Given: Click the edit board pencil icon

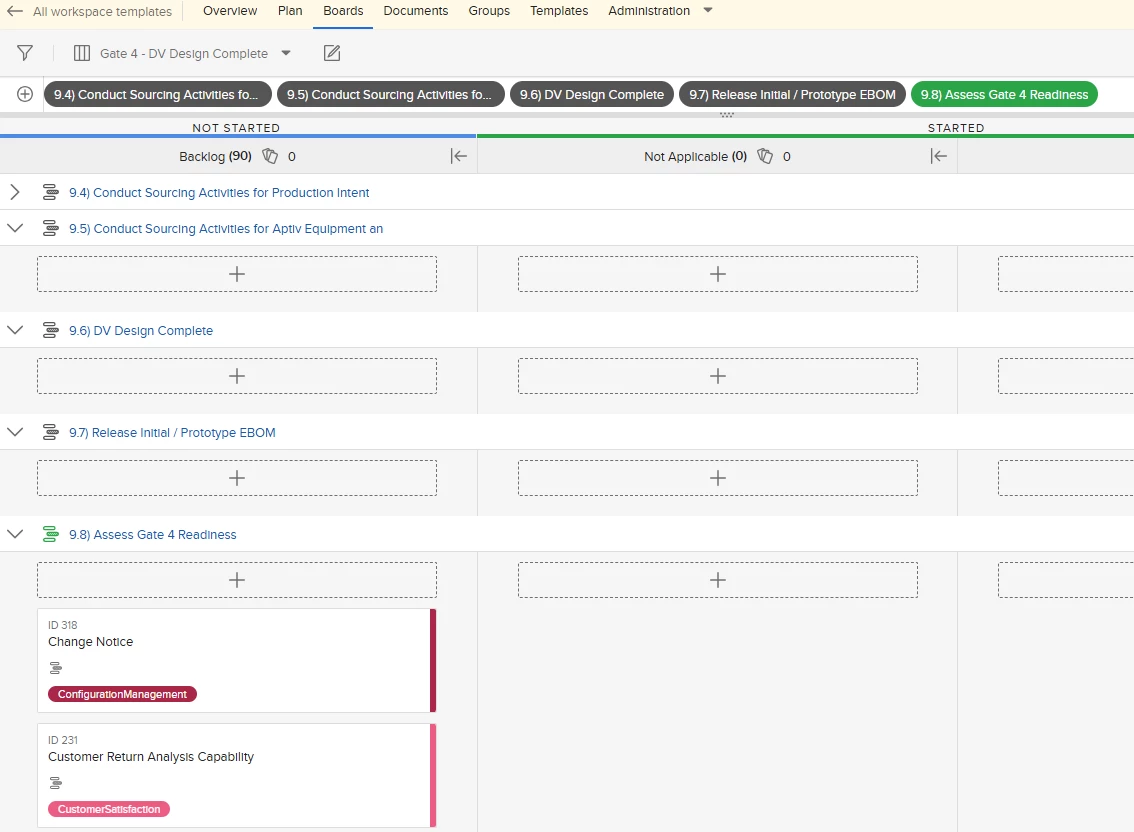Looking at the screenshot, I should [332, 53].
